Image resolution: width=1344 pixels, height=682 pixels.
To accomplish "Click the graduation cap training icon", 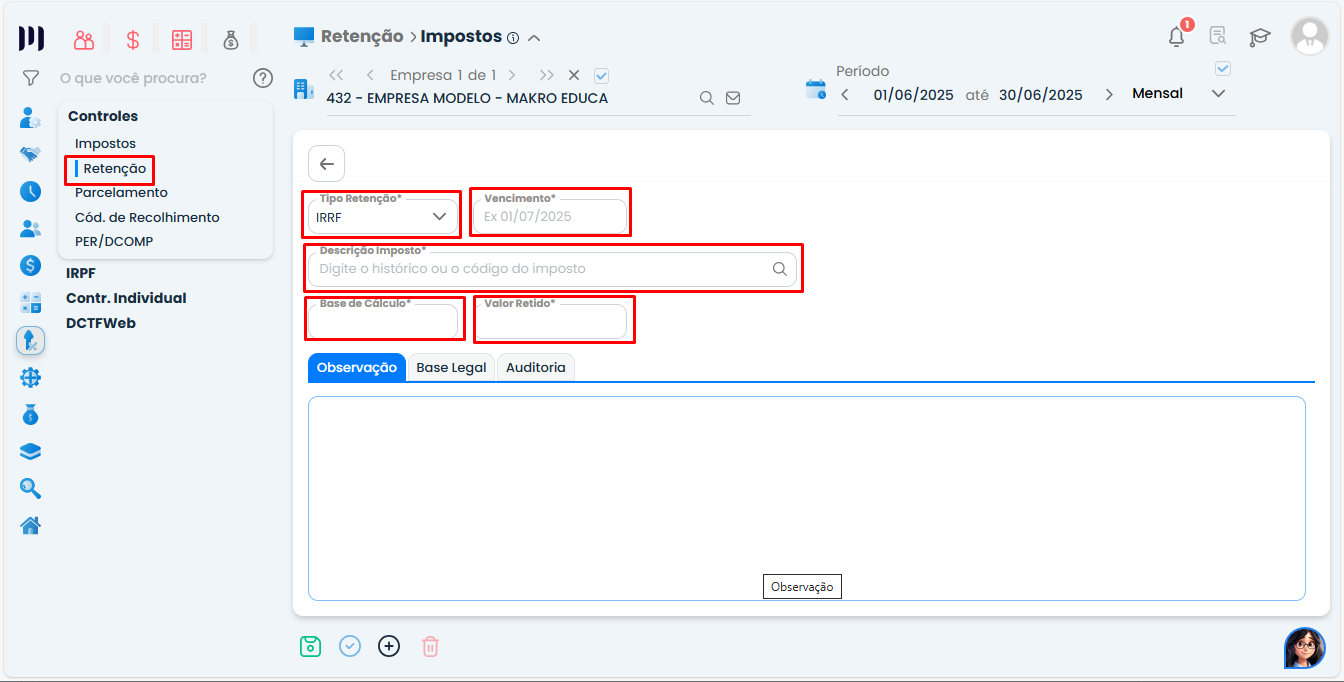I will click(x=1260, y=36).
